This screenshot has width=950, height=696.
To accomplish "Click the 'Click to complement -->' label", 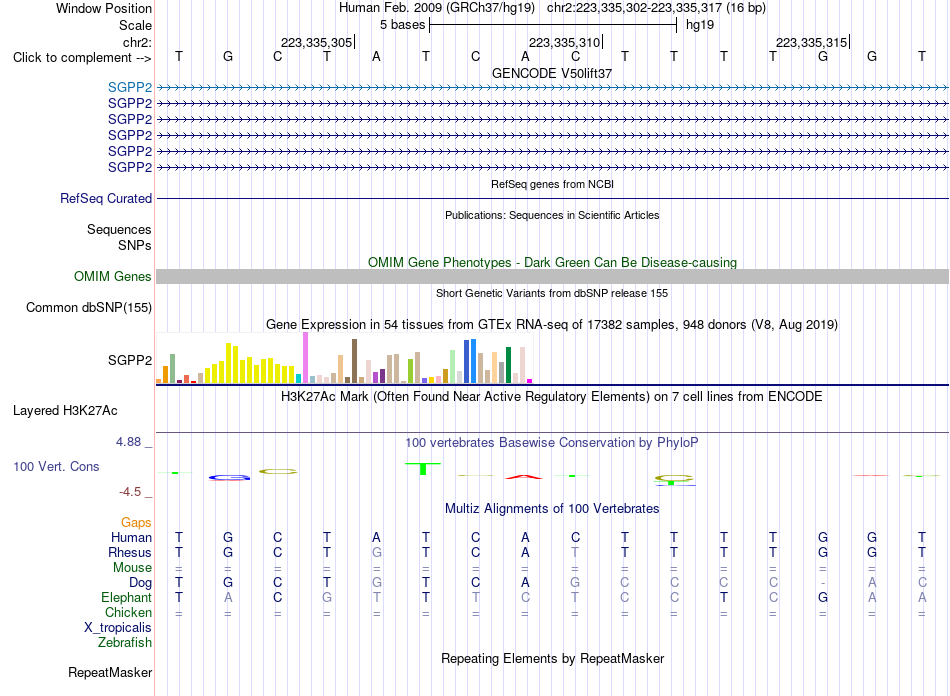I will pos(82,58).
